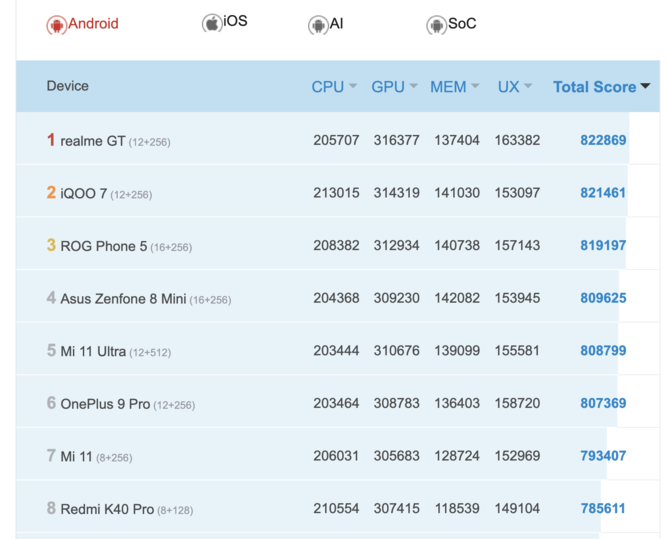Select Mi 11 Ultra UX score 155581
The image size is (670, 539).
(x=517, y=350)
